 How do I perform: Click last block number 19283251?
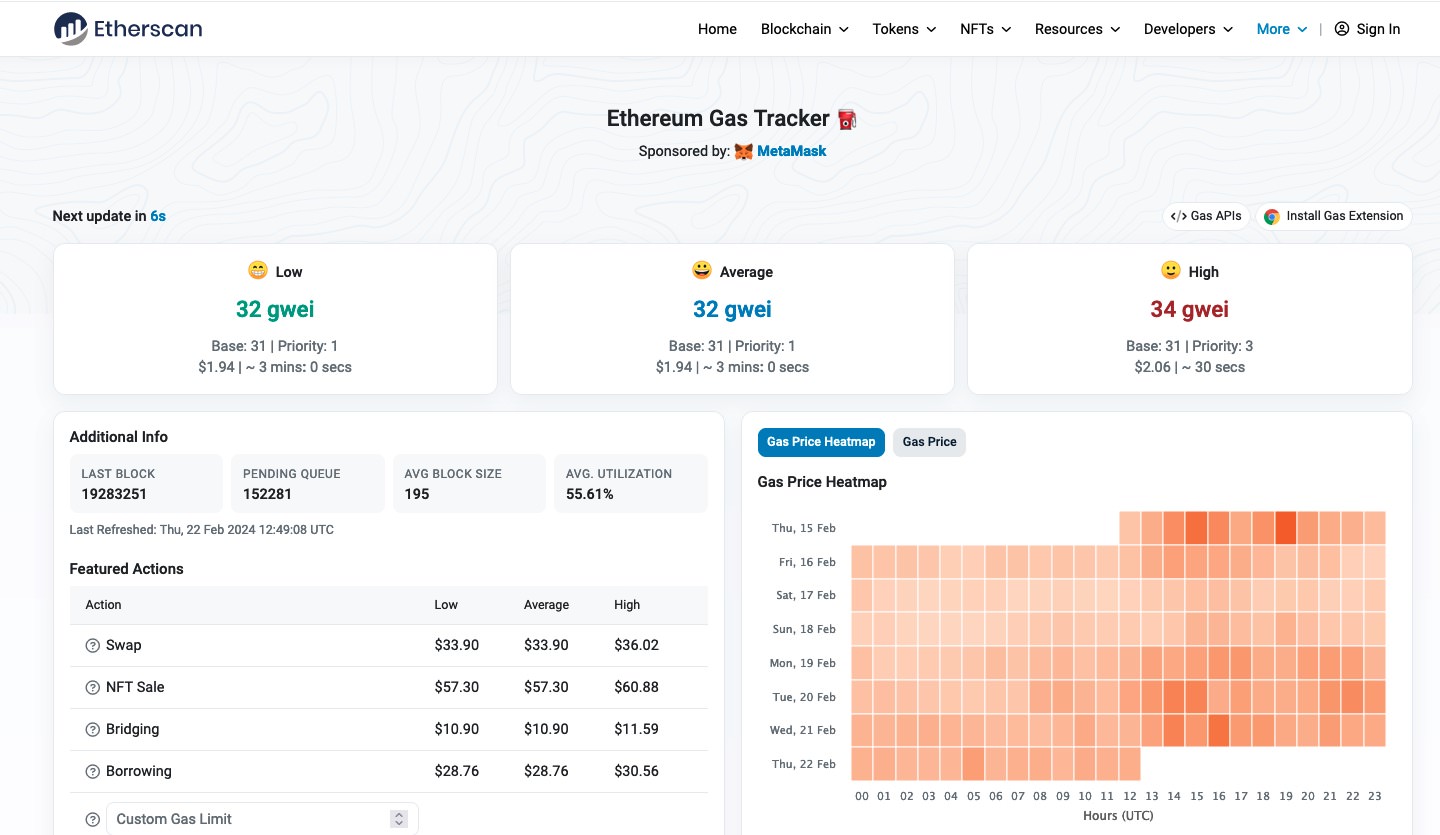[116, 494]
